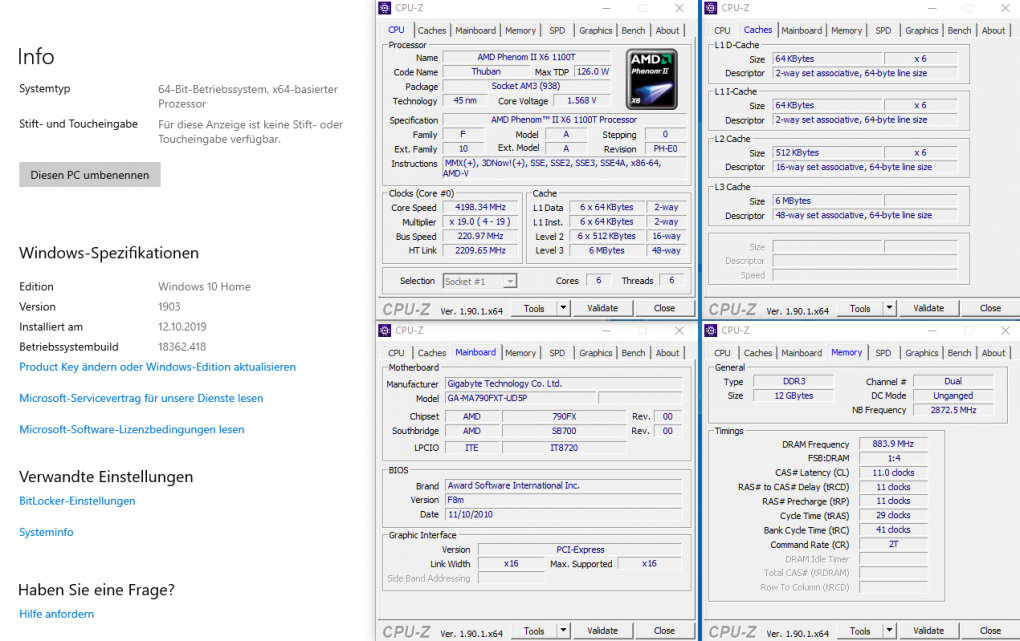Click the HT Link value 2209.65 MHz
1020x641 pixels.
(480, 250)
